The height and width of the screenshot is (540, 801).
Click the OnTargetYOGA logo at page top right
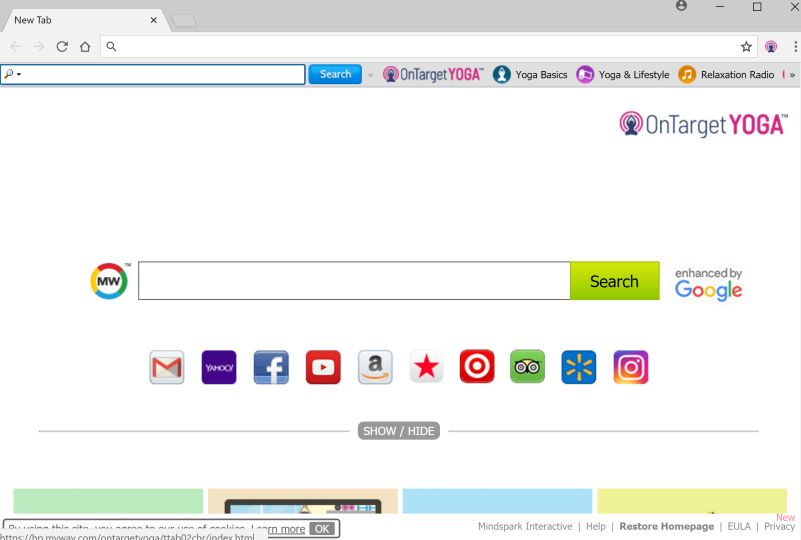(x=703, y=124)
